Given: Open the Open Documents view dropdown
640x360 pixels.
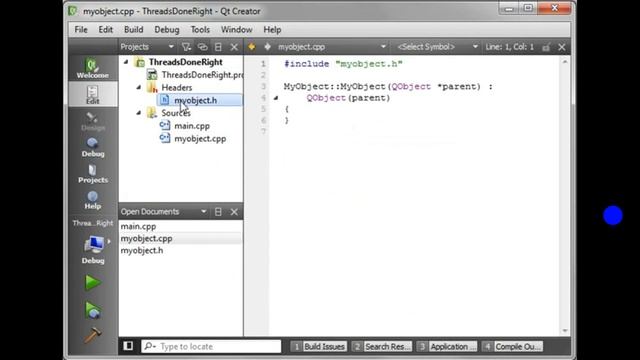Looking at the screenshot, I should click(x=164, y=212).
